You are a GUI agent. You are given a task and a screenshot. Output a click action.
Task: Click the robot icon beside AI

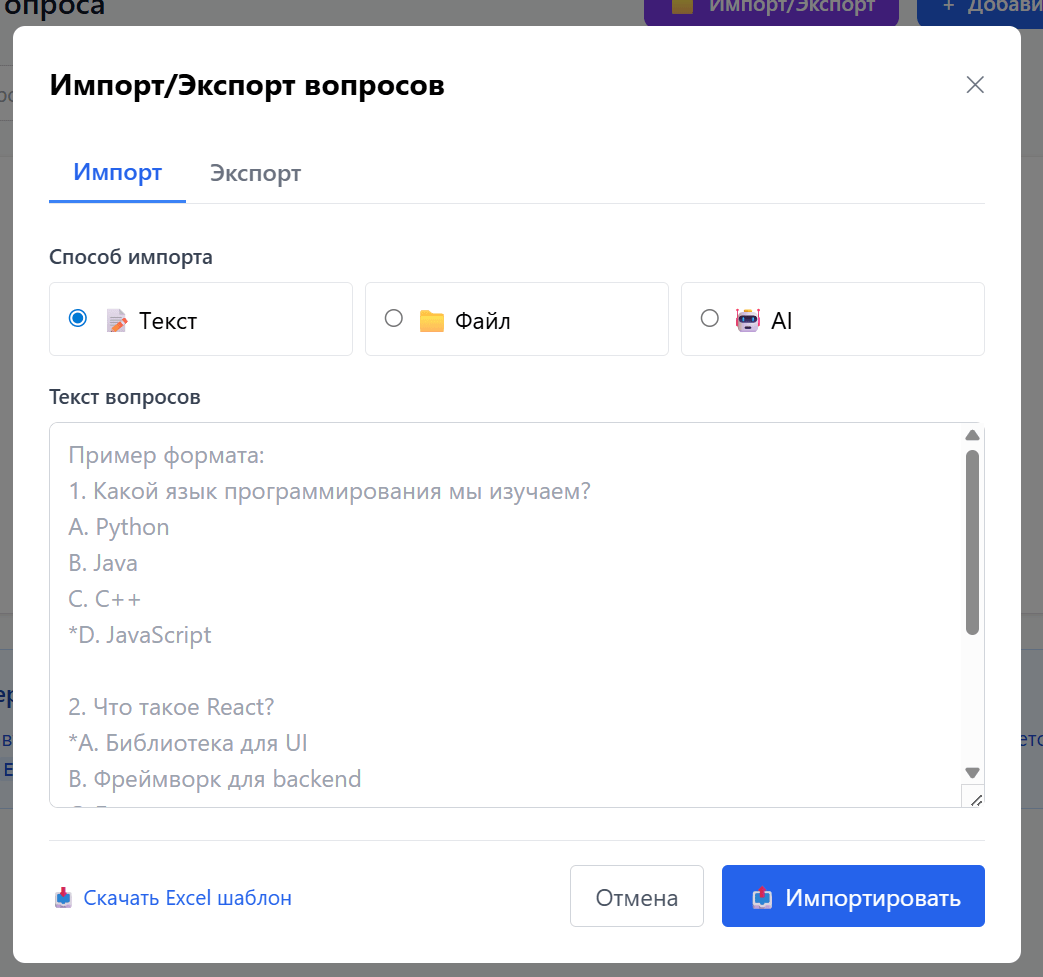748,320
